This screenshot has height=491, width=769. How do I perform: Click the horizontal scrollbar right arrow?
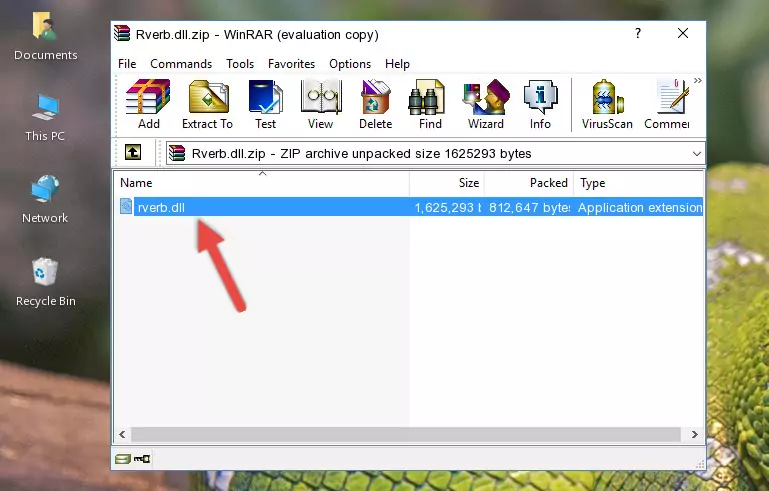[694, 435]
